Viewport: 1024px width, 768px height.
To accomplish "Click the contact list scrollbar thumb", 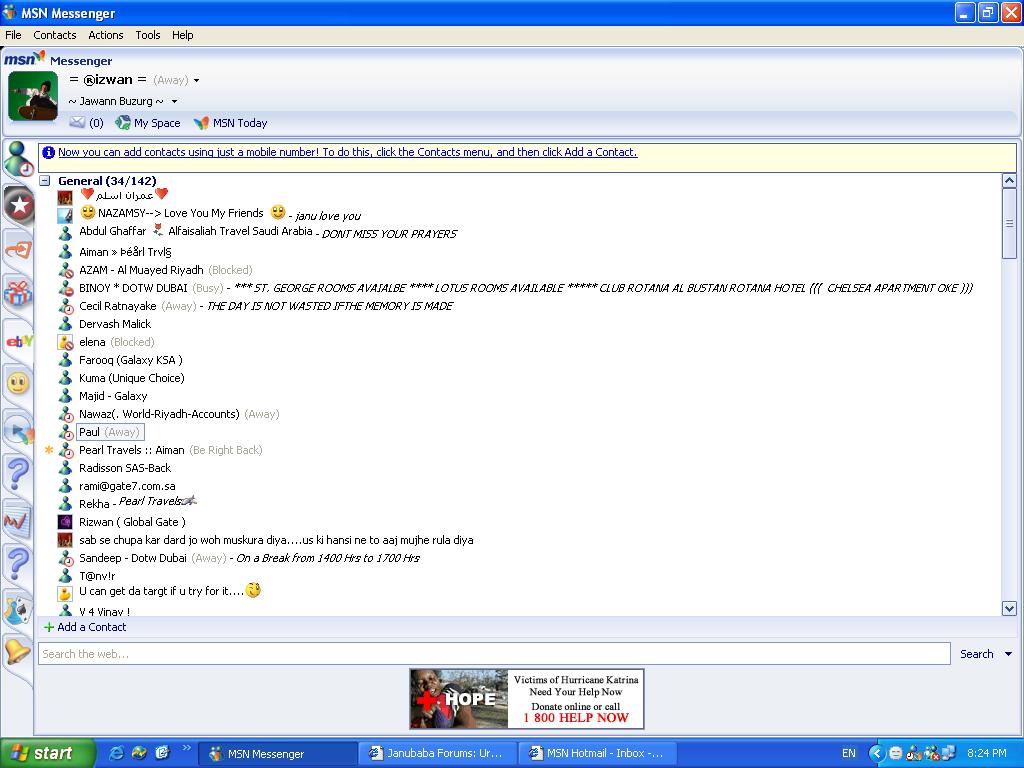I will coord(1009,223).
